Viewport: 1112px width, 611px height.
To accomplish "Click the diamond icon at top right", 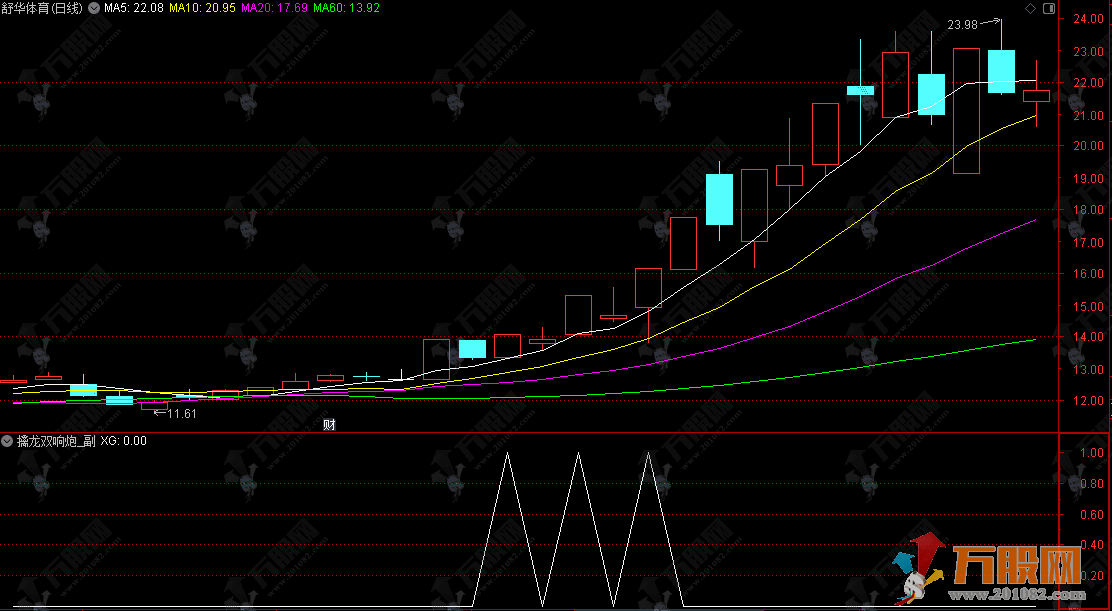I will pos(1030,9).
